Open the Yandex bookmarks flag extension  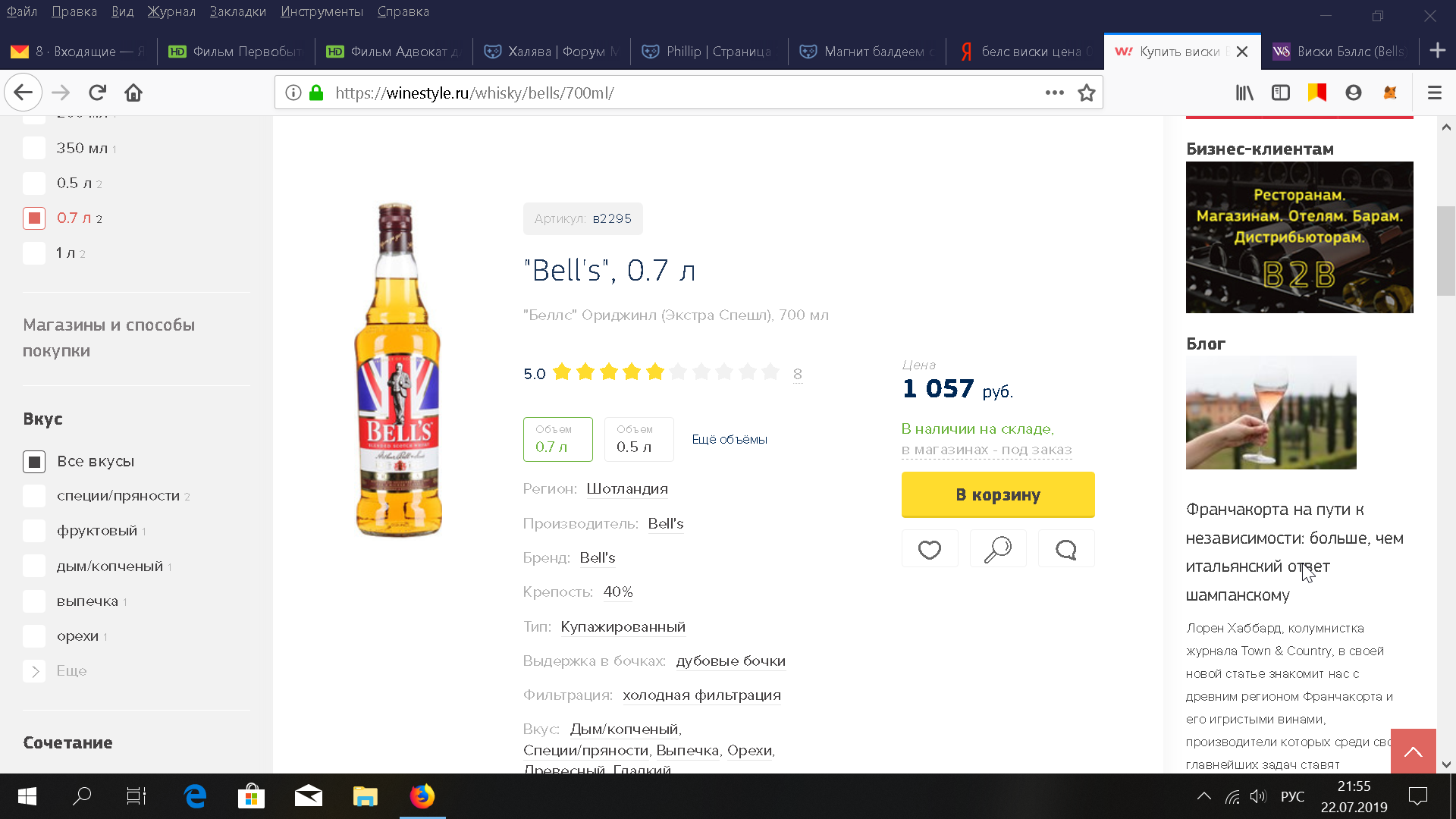pyautogui.click(x=1317, y=93)
